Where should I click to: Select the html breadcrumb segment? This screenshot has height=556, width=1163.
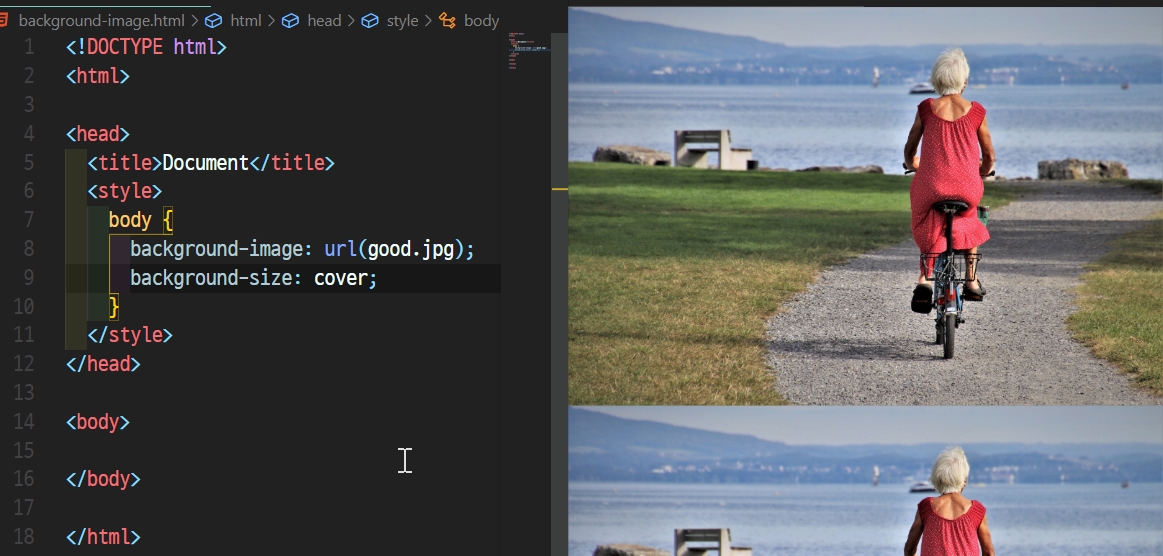tap(246, 21)
